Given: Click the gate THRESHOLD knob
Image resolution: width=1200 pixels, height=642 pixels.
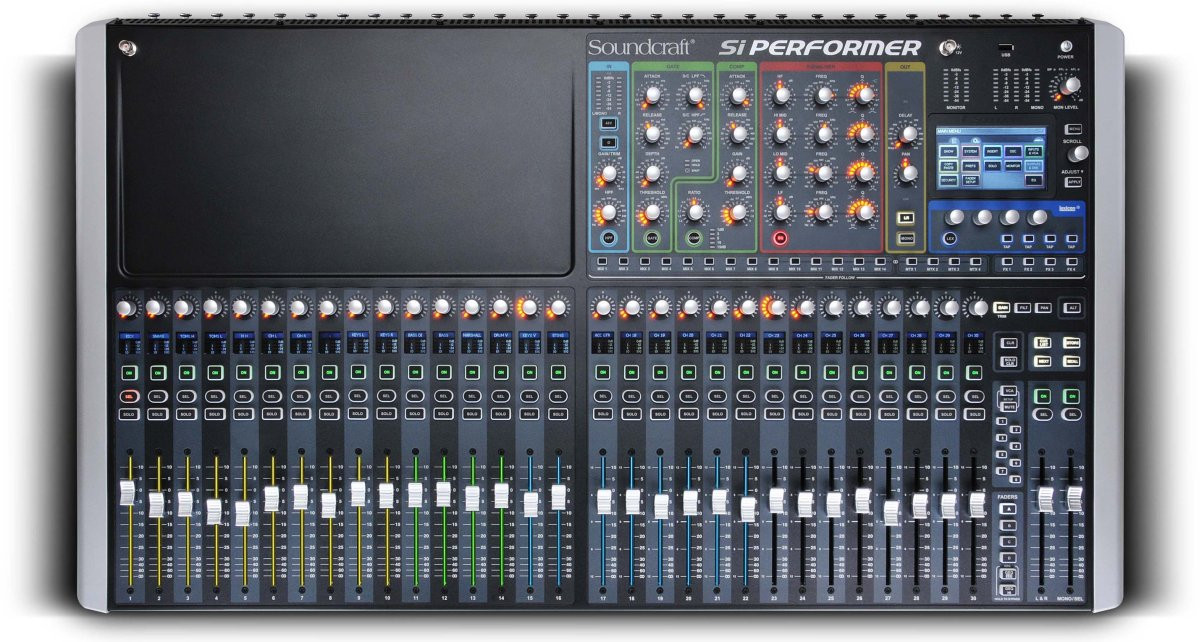Looking at the screenshot, I should [652, 212].
